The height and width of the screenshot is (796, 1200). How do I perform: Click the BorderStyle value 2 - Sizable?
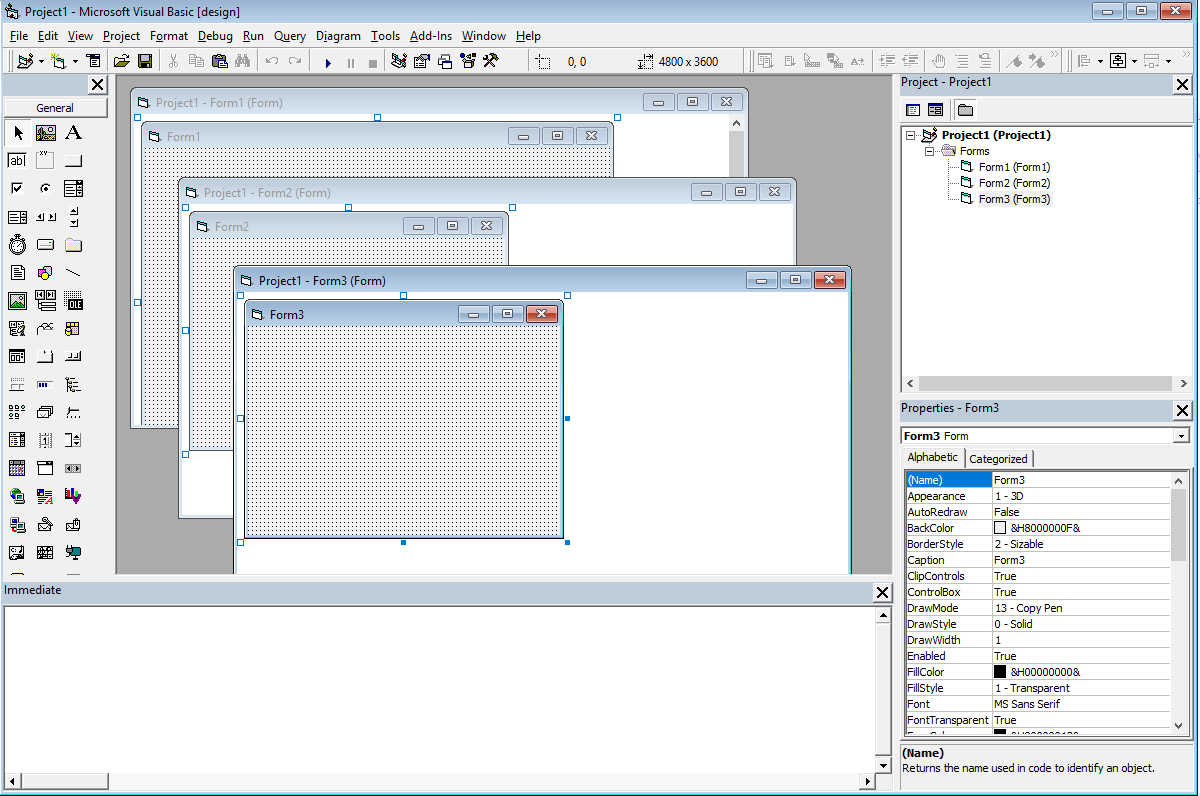(x=1081, y=544)
